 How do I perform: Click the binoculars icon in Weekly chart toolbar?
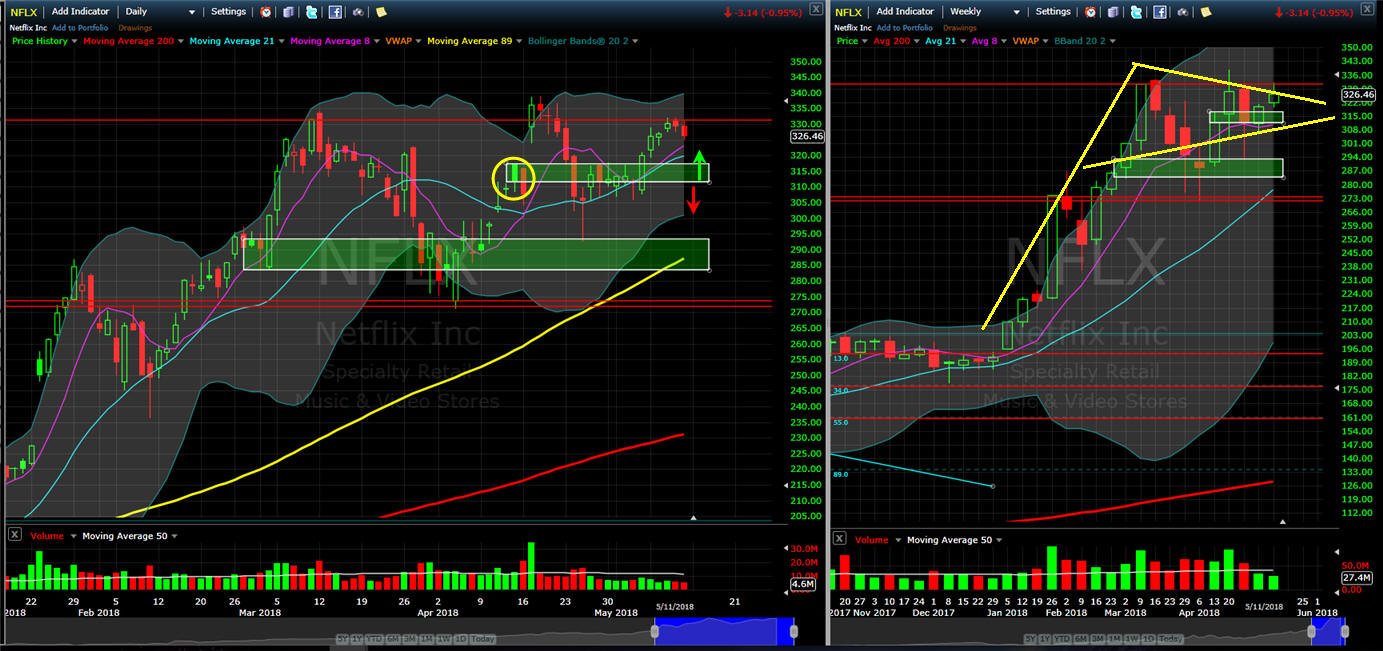(1183, 12)
